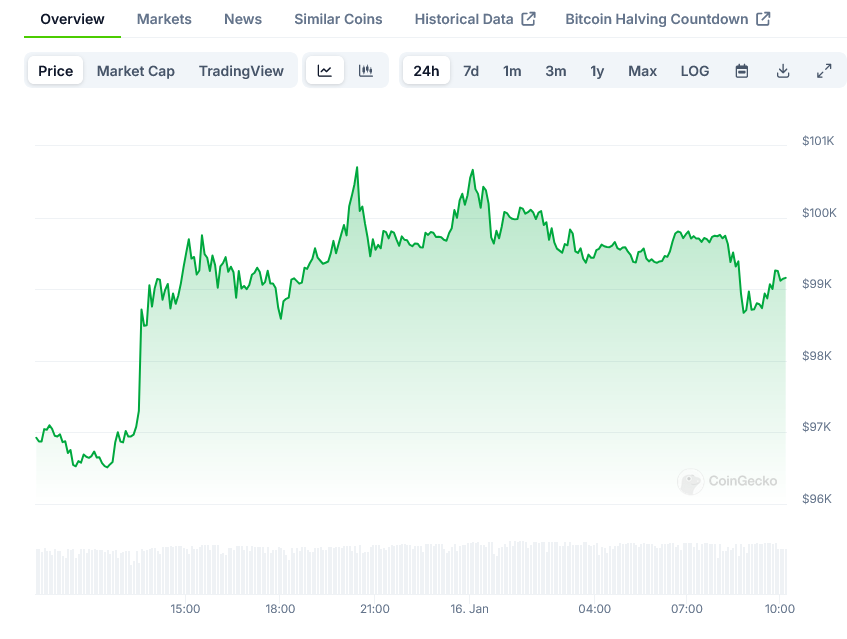Open the Similar Coins tab
Viewport: 847px width, 639px height.
coord(338,19)
